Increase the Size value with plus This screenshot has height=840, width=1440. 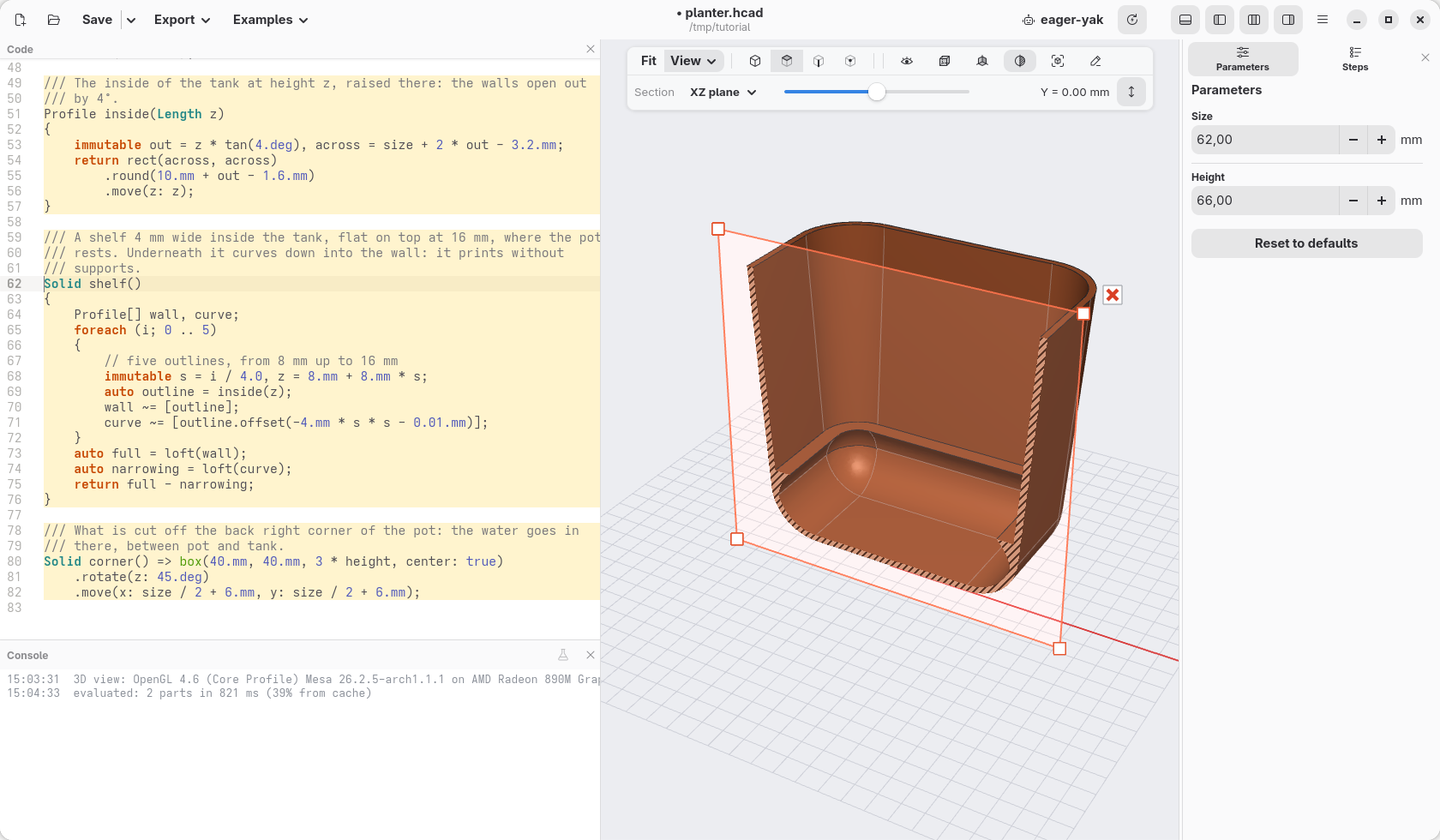(x=1382, y=140)
